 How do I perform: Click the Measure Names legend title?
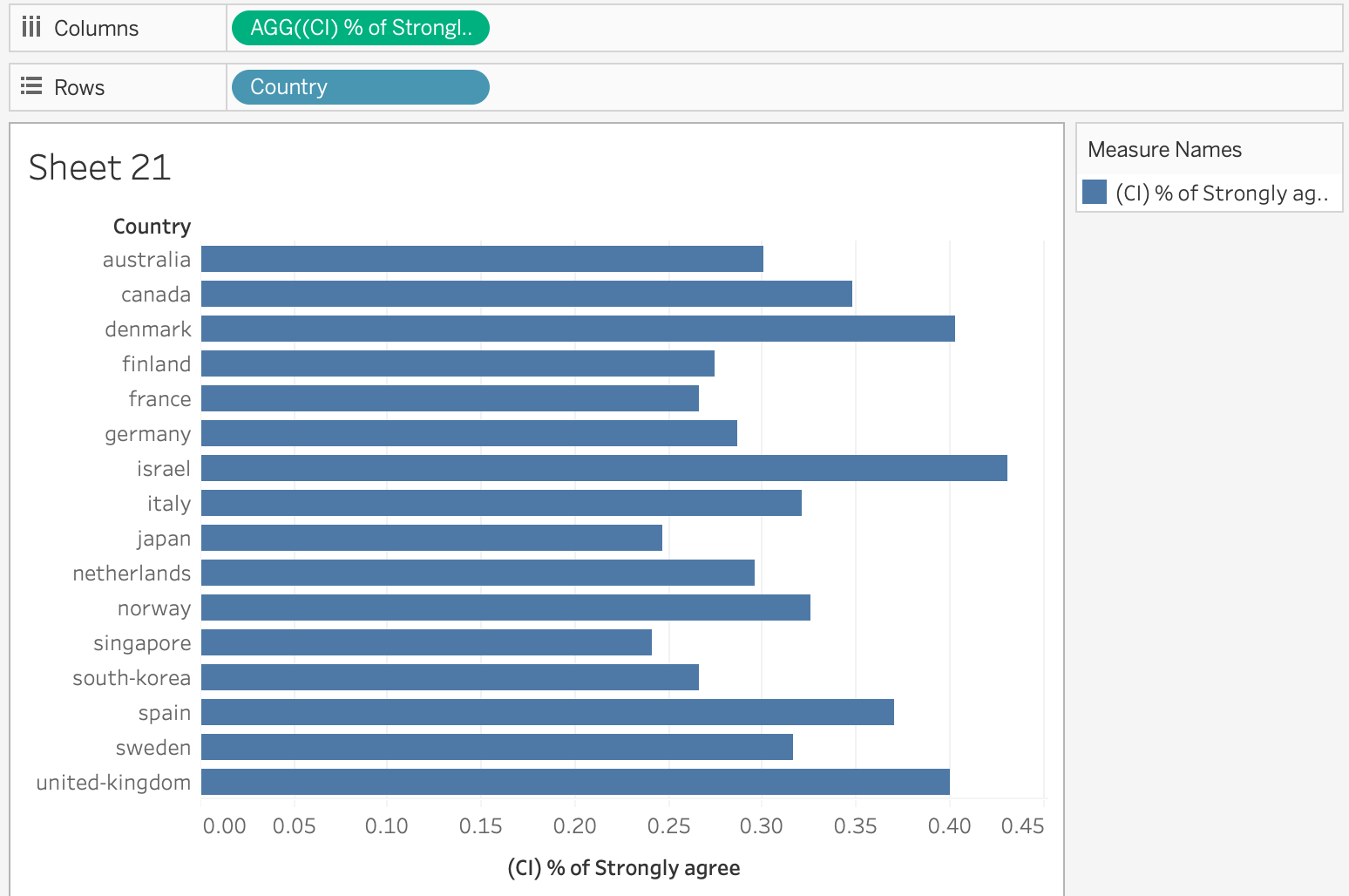click(1164, 150)
